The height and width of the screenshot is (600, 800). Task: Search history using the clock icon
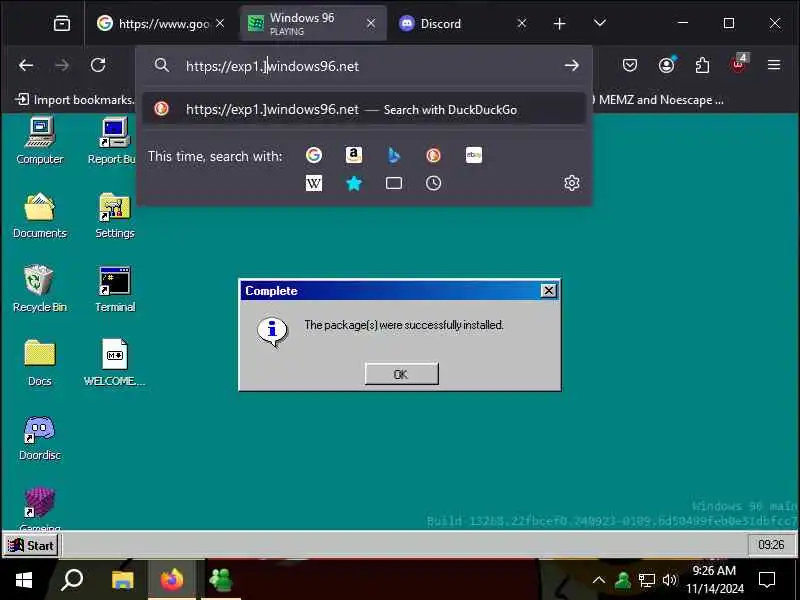tap(433, 183)
